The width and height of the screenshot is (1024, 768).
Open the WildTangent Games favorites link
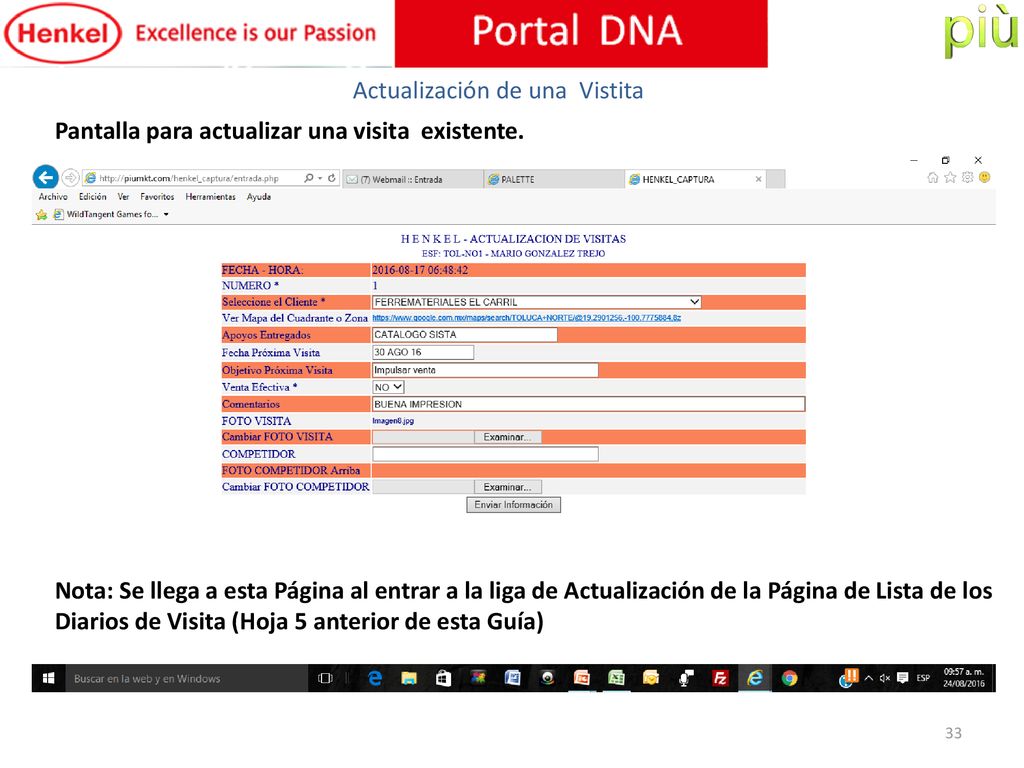pos(106,214)
